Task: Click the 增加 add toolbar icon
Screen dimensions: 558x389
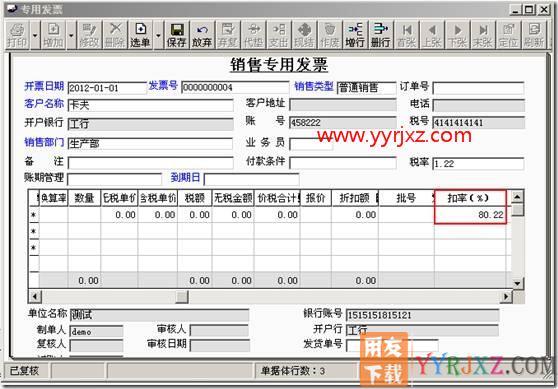Action: 53,35
